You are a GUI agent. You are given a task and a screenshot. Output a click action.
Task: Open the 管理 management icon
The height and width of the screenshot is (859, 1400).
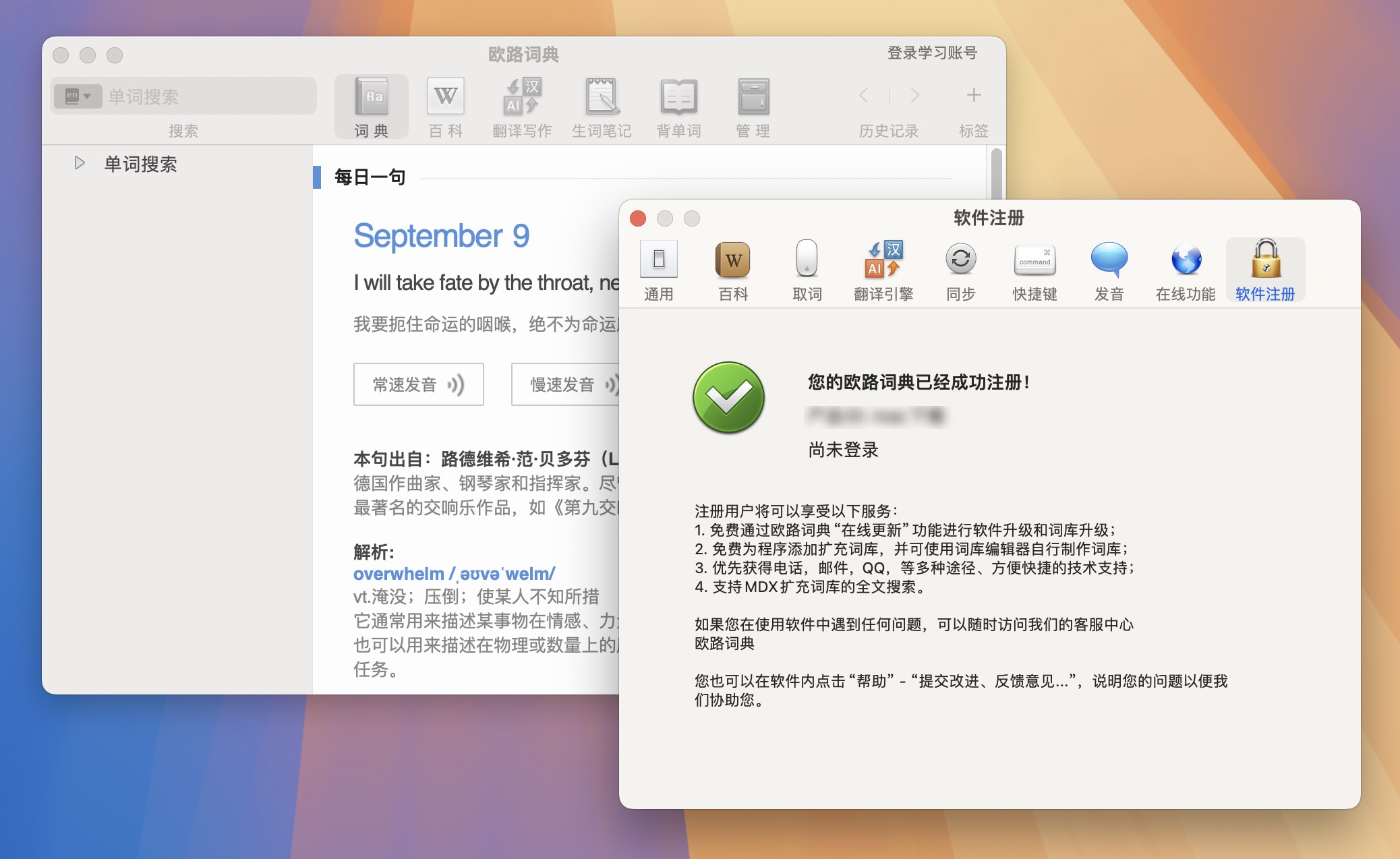click(753, 107)
